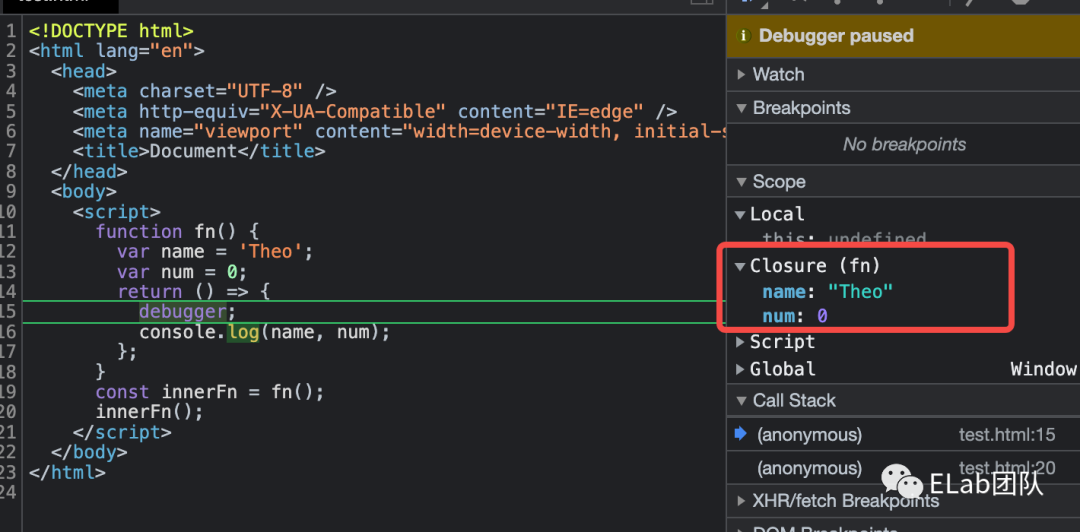Viewport: 1080px width, 532px height.
Task: Set a breakpoint on line number 15
Action: click(9, 312)
